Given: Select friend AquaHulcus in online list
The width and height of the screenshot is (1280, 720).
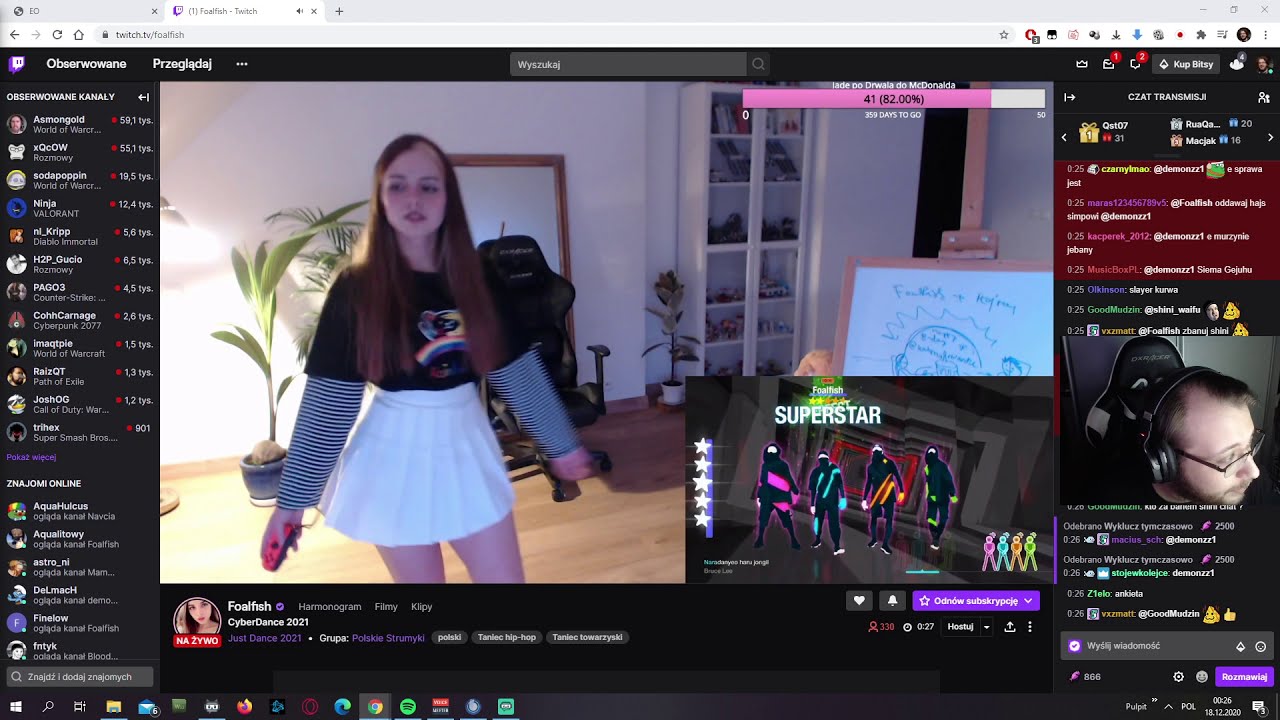Looking at the screenshot, I should [80, 511].
